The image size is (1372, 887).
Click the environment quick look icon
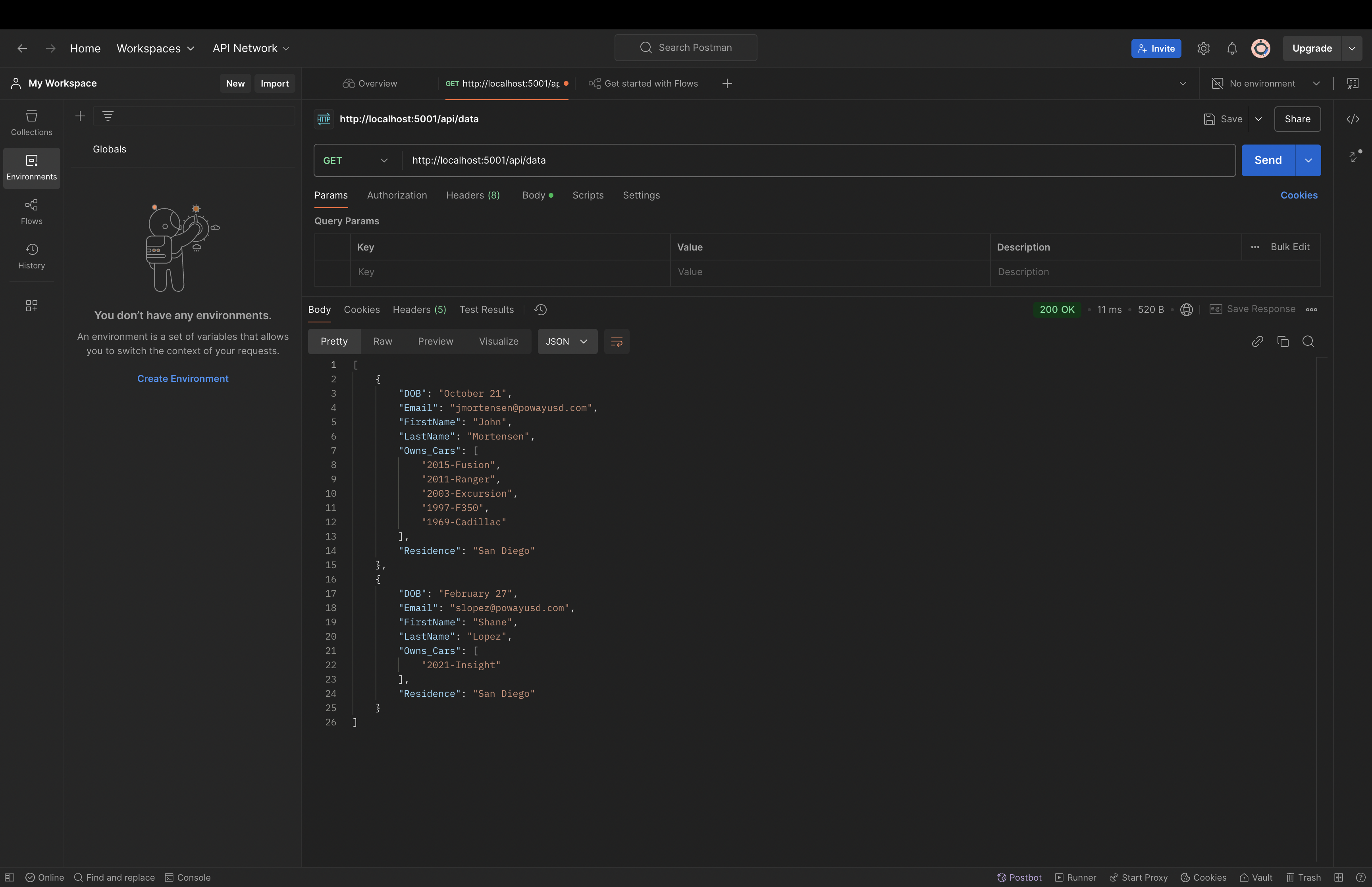1353,83
